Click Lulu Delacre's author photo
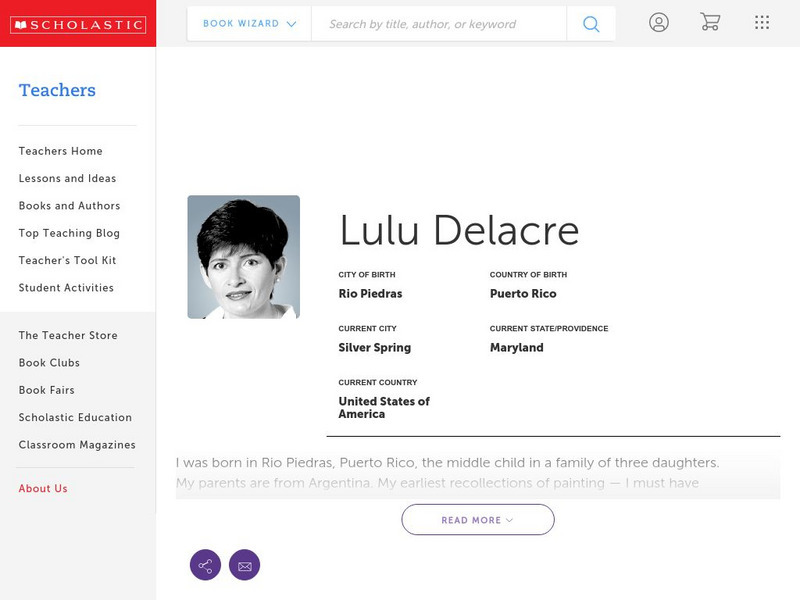The width and height of the screenshot is (800, 600). [243, 257]
